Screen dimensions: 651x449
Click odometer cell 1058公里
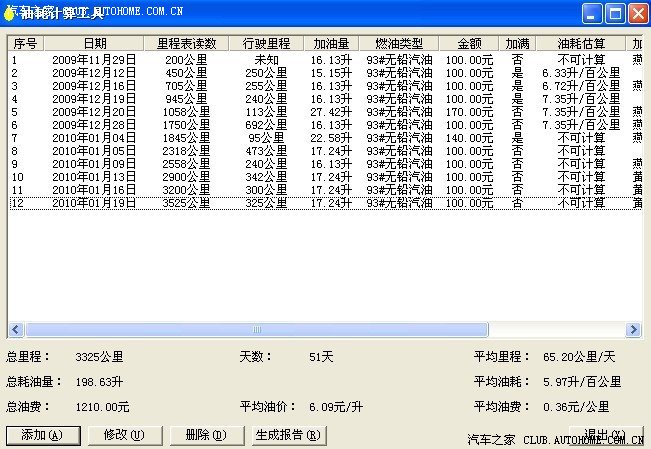coord(186,112)
